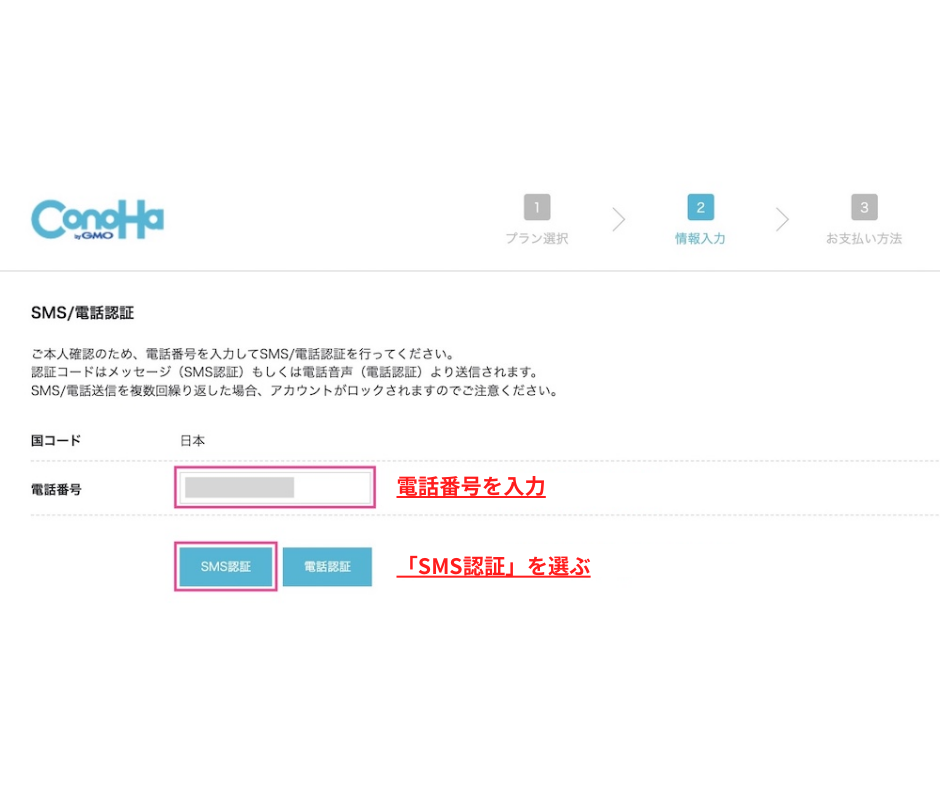The image size is (940, 788).
Task: Click the line starting ご本人確認のため
Action: 243,354
